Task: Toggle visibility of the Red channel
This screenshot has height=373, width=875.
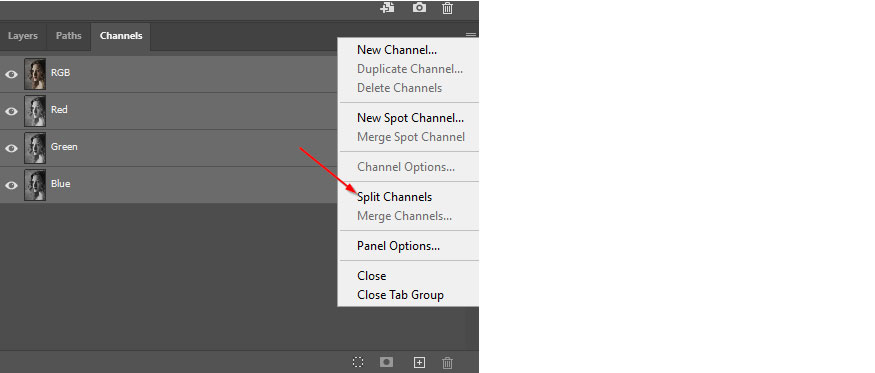Action: click(x=11, y=111)
